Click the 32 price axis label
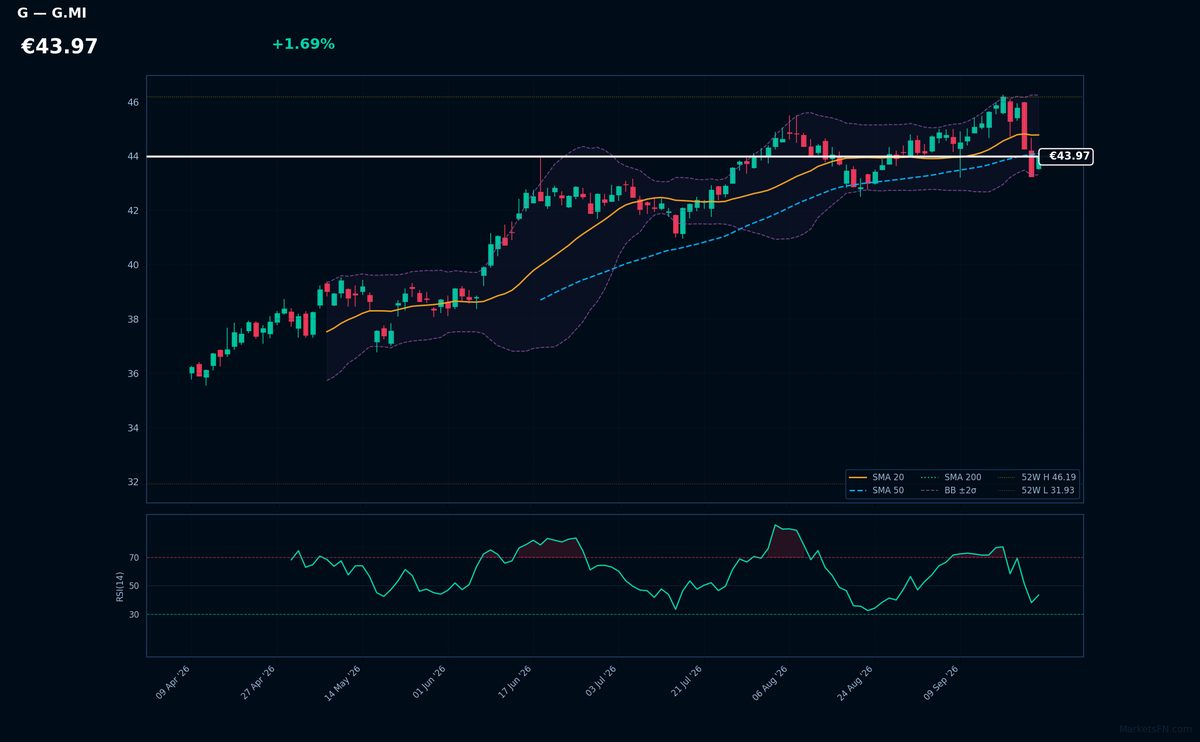The height and width of the screenshot is (742, 1200). pyautogui.click(x=133, y=482)
